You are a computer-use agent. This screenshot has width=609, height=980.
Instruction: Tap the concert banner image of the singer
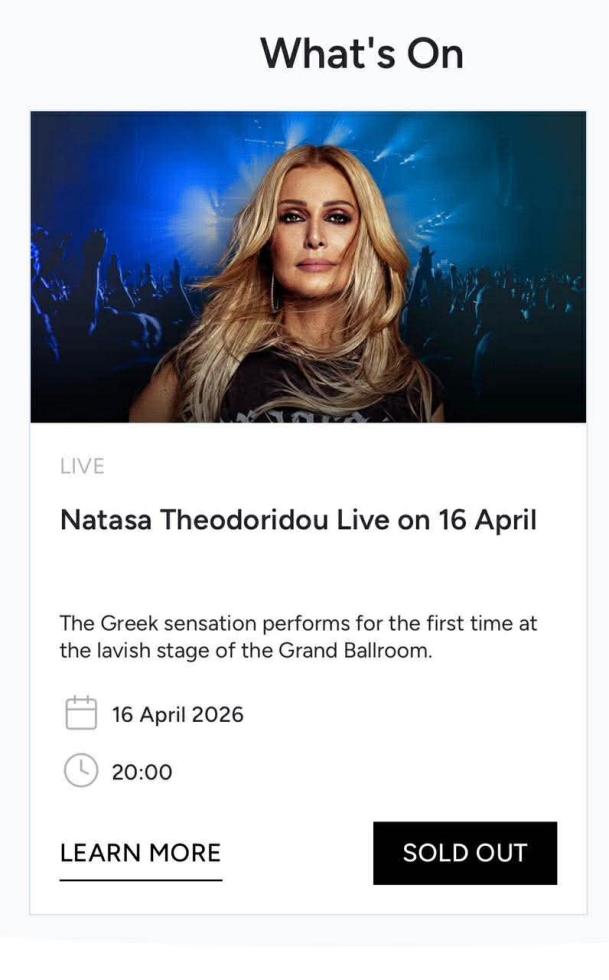coord(308,267)
